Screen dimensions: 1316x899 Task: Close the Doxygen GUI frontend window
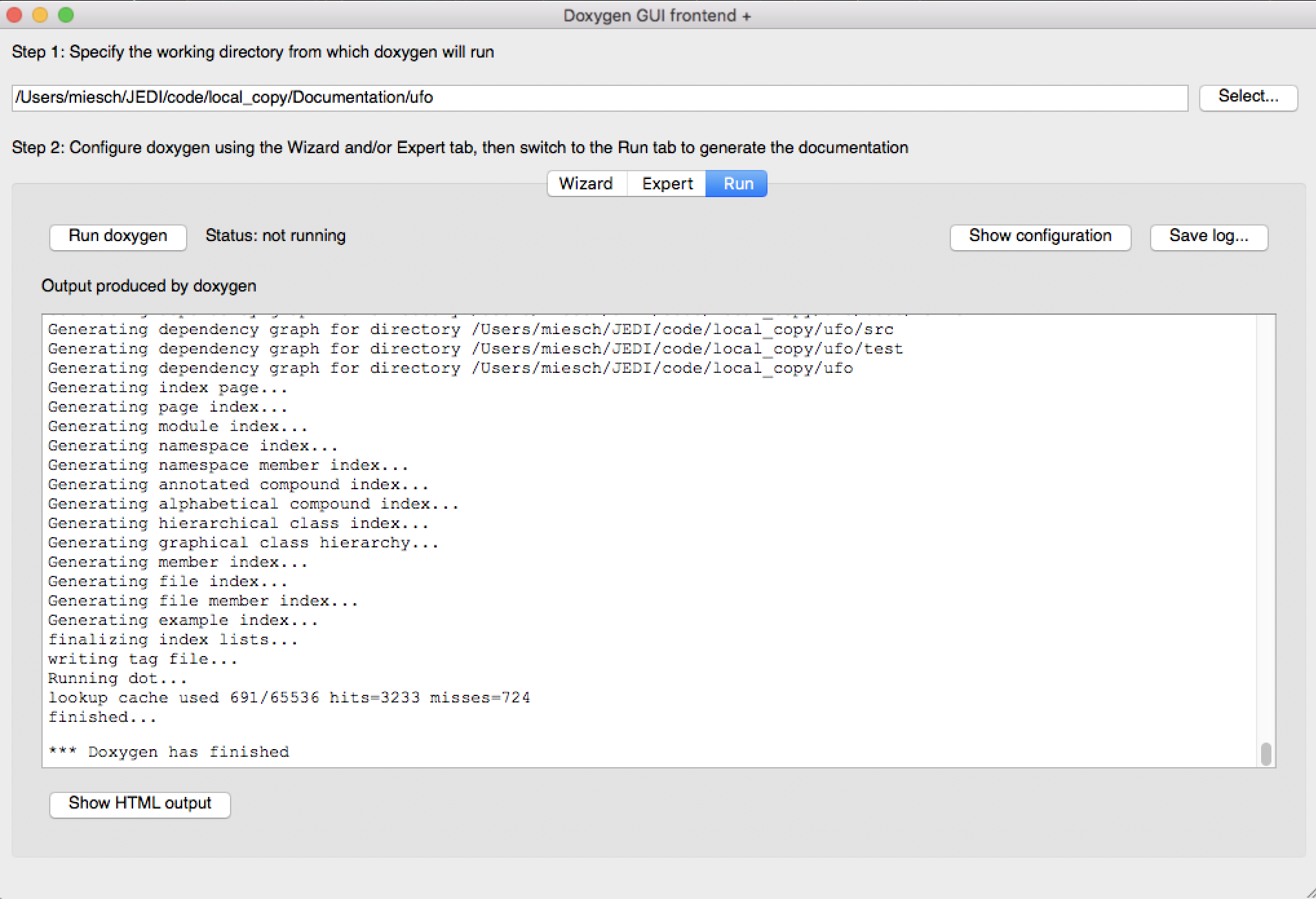14,15
